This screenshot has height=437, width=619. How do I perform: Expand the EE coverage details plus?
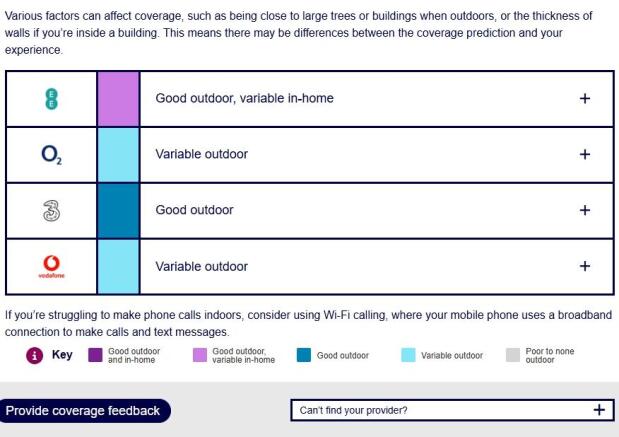click(x=585, y=99)
